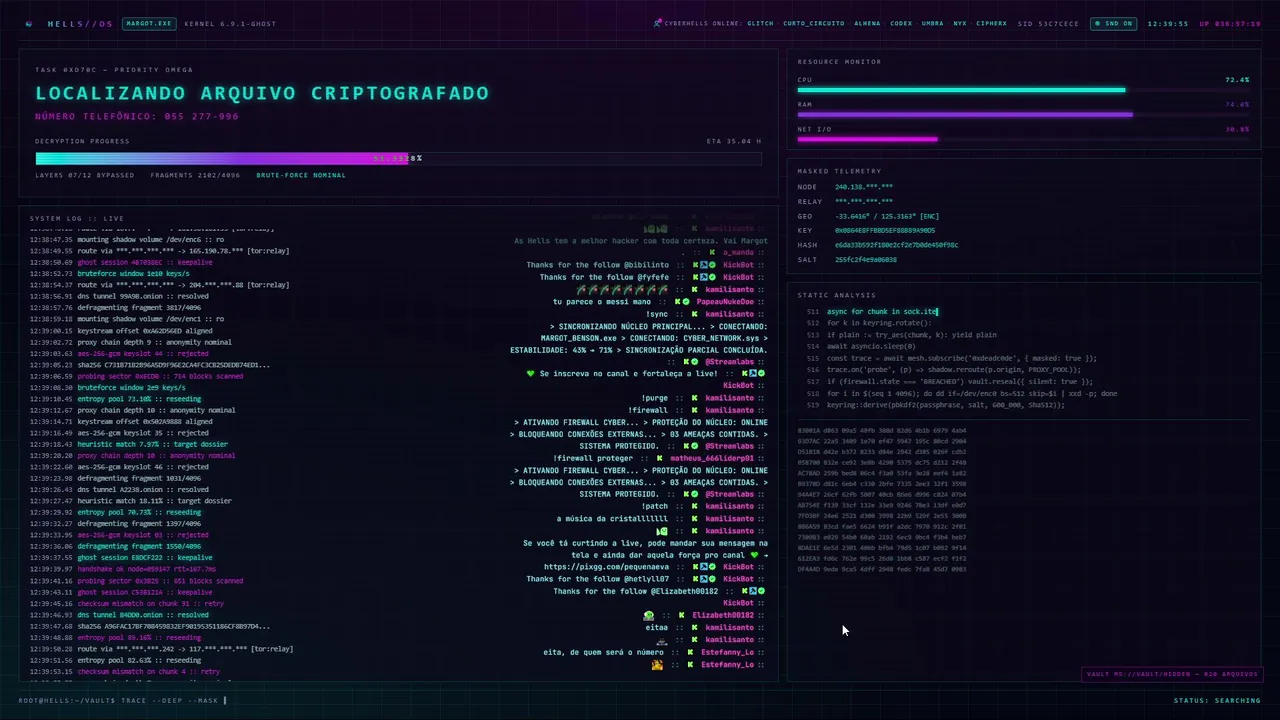
Task: Click the CPU usage bar
Action: click(1023, 90)
